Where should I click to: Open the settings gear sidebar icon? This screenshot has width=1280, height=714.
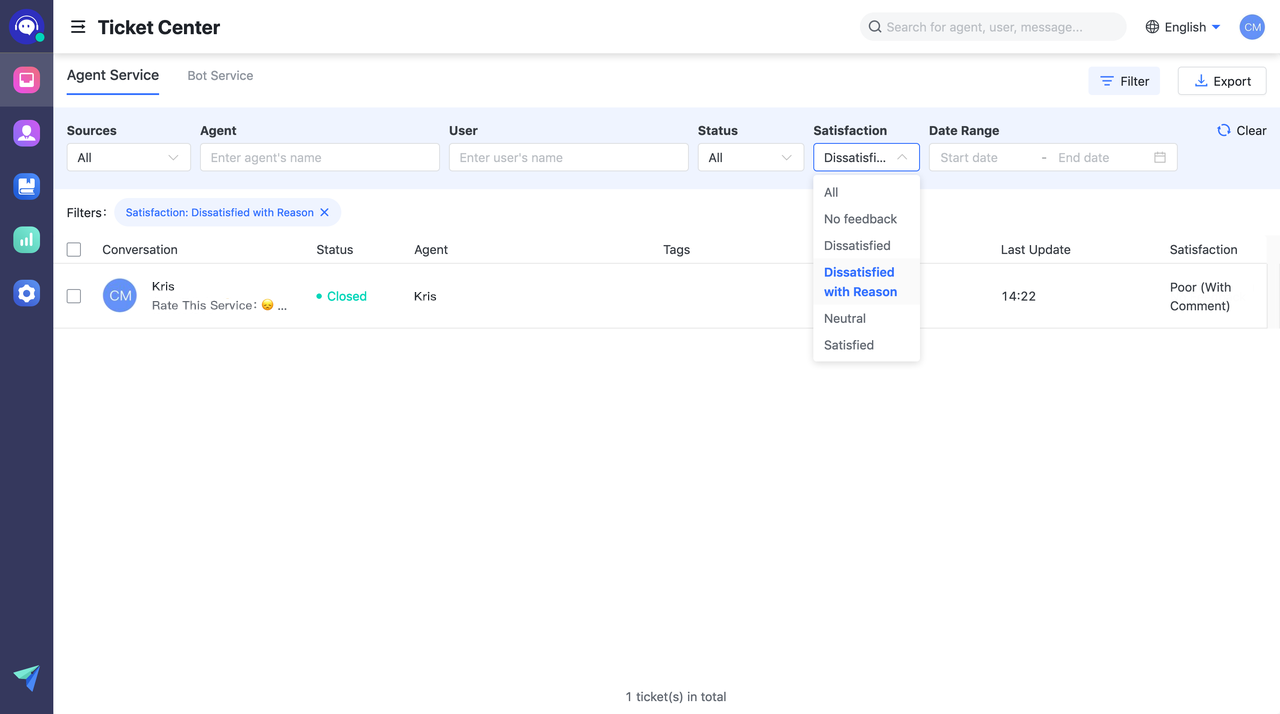click(x=27, y=292)
